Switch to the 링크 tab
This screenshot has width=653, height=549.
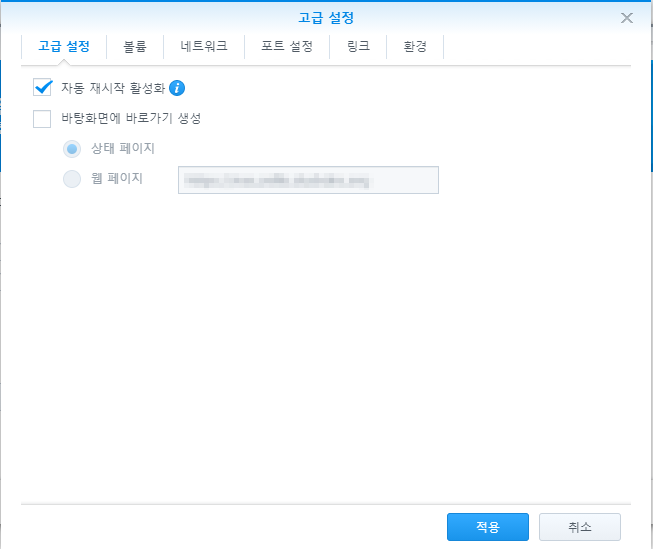[358, 46]
